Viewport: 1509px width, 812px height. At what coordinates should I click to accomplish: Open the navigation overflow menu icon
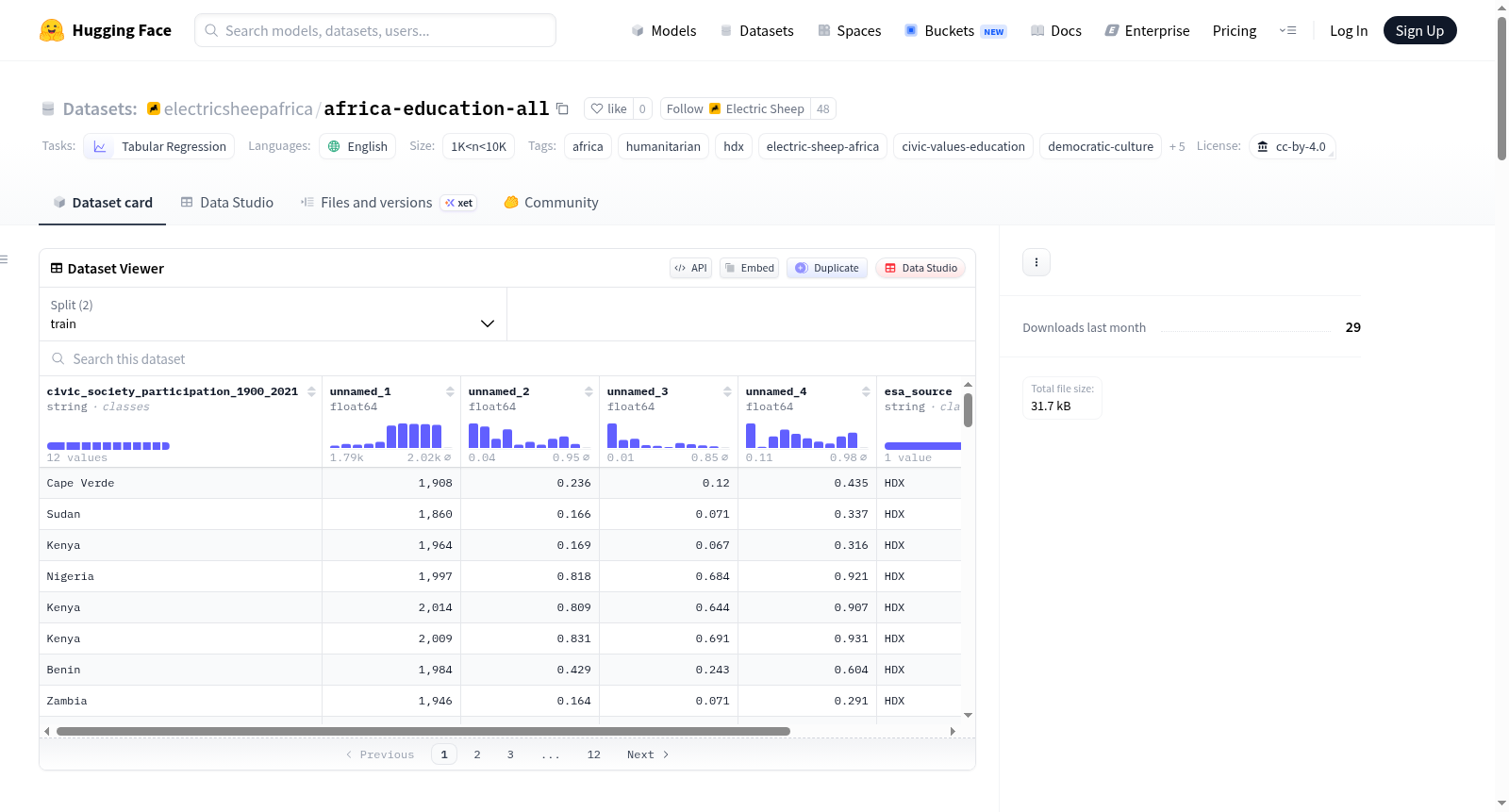(1287, 30)
